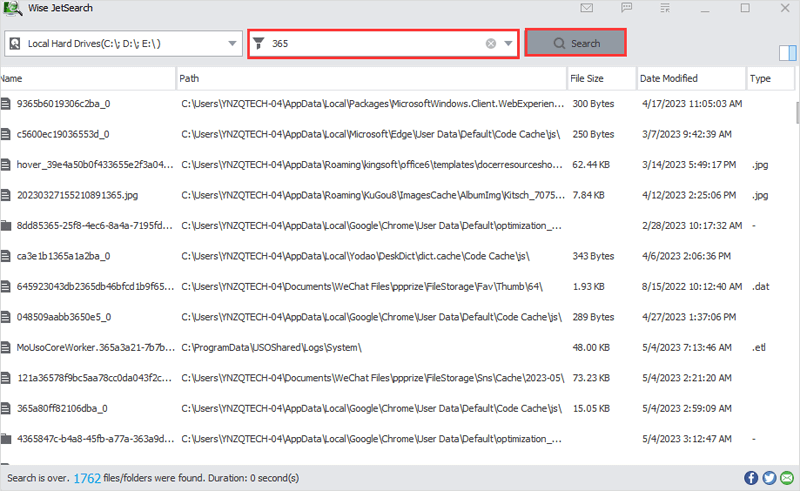The height and width of the screenshot is (491, 800).
Task: Select file 365a80ff82106dba_0
Action: pos(62,408)
